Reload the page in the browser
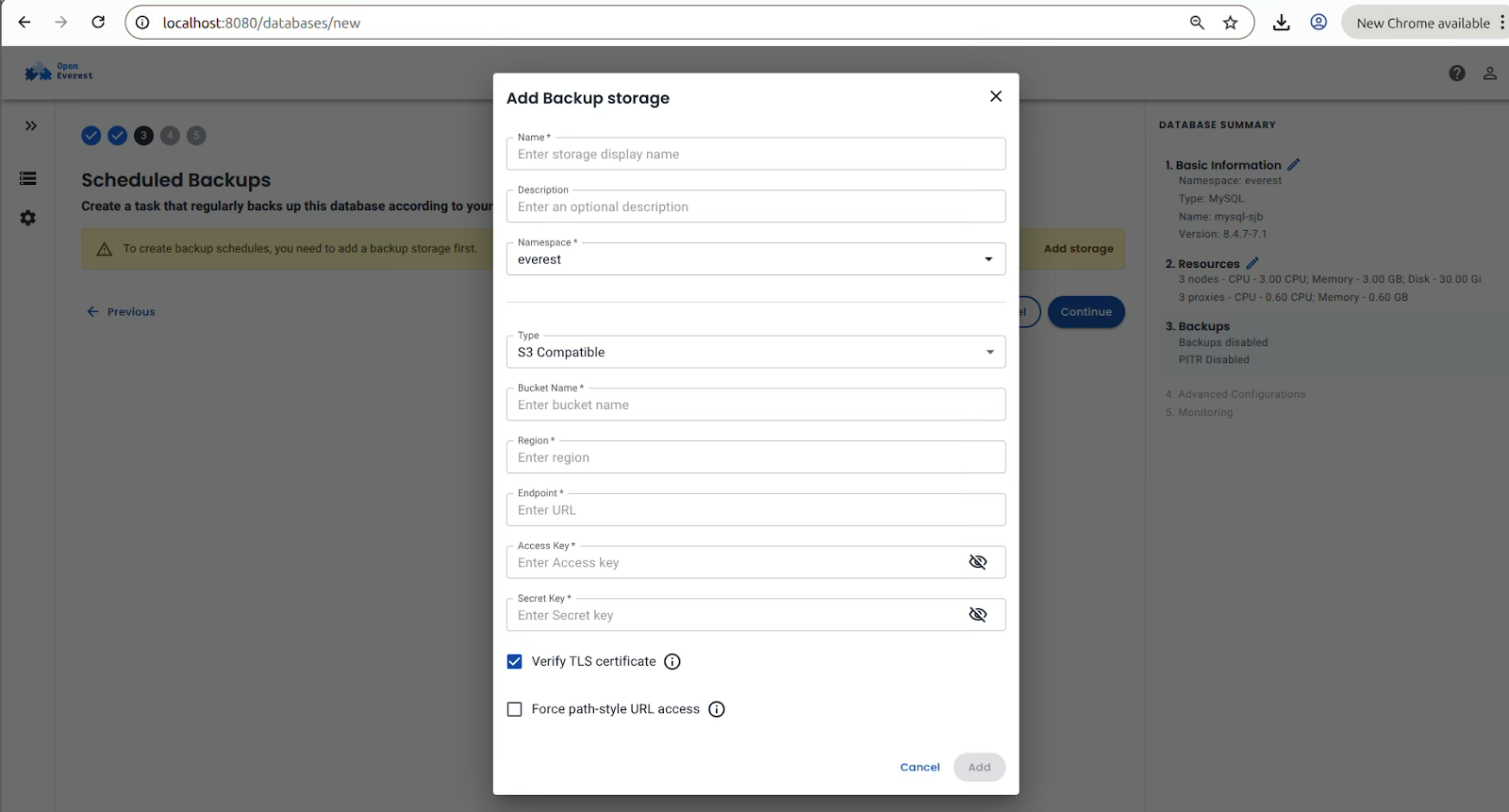1509x812 pixels. (x=98, y=23)
